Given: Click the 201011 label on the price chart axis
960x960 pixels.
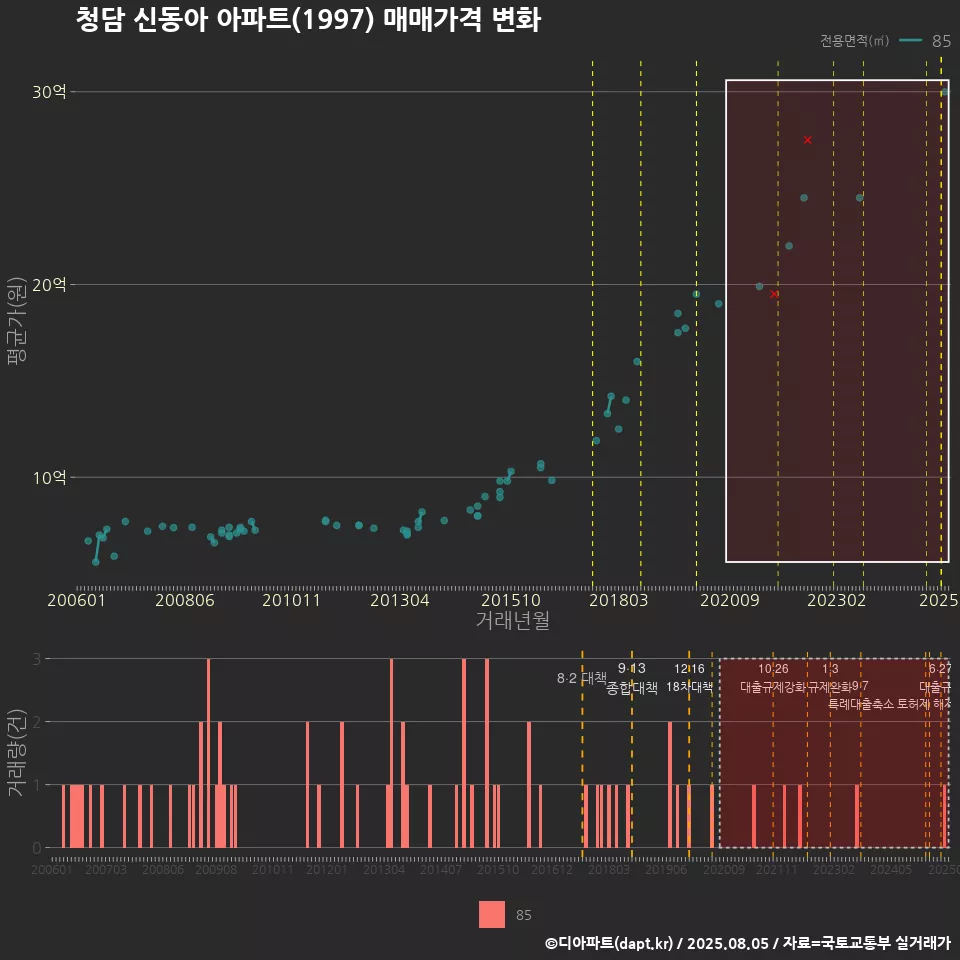Looking at the screenshot, I should tap(291, 600).
